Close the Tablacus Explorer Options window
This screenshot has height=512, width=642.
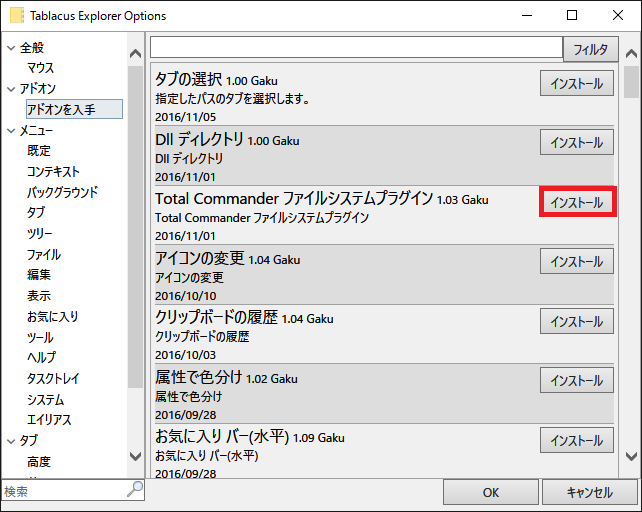(x=617, y=16)
